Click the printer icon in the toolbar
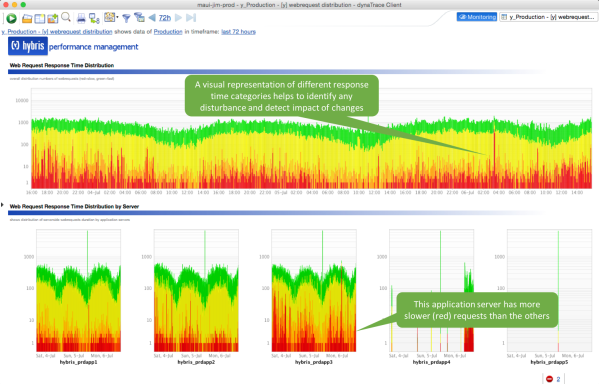 [81, 18]
